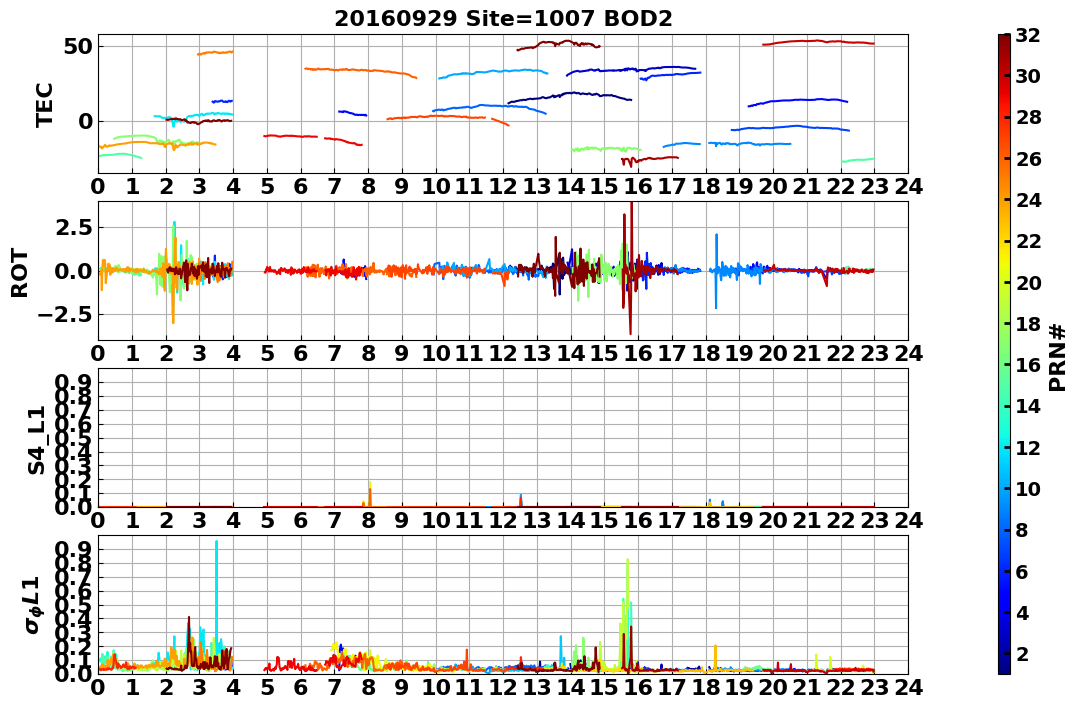Click the '4' tick on the colorbar

[1022, 612]
